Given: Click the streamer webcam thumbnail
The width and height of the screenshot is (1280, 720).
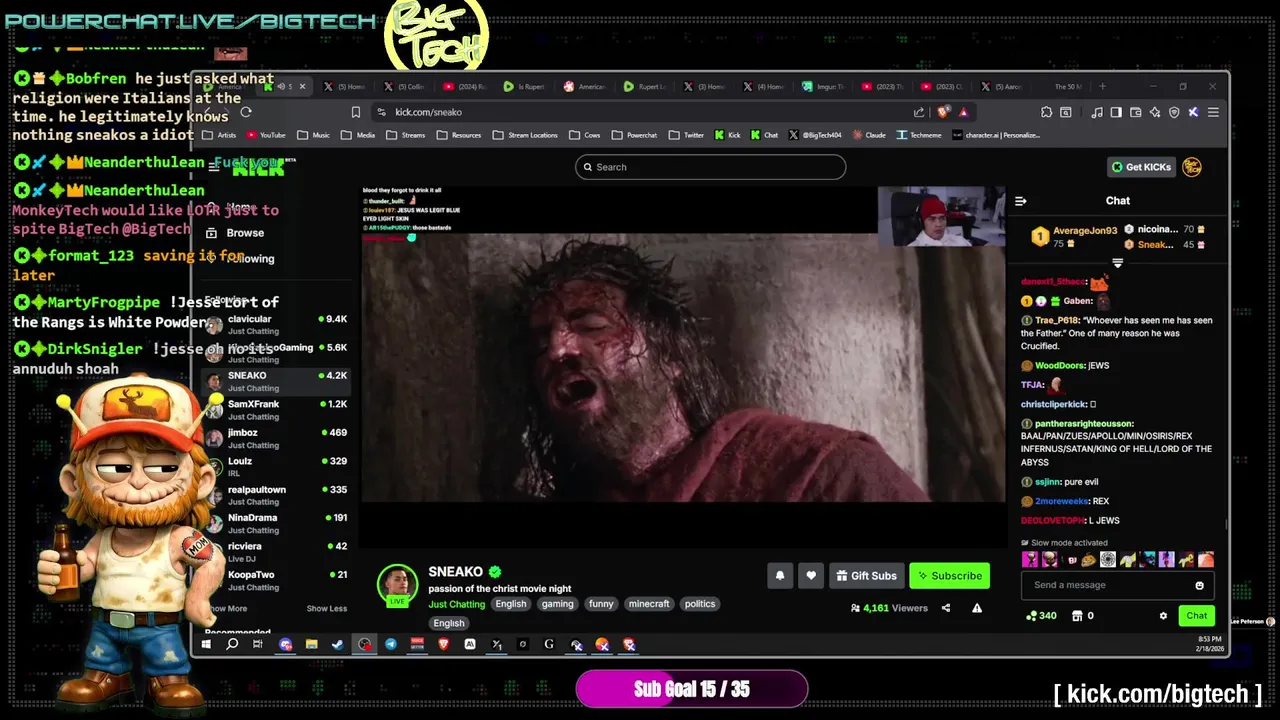Looking at the screenshot, I should pos(941,217).
